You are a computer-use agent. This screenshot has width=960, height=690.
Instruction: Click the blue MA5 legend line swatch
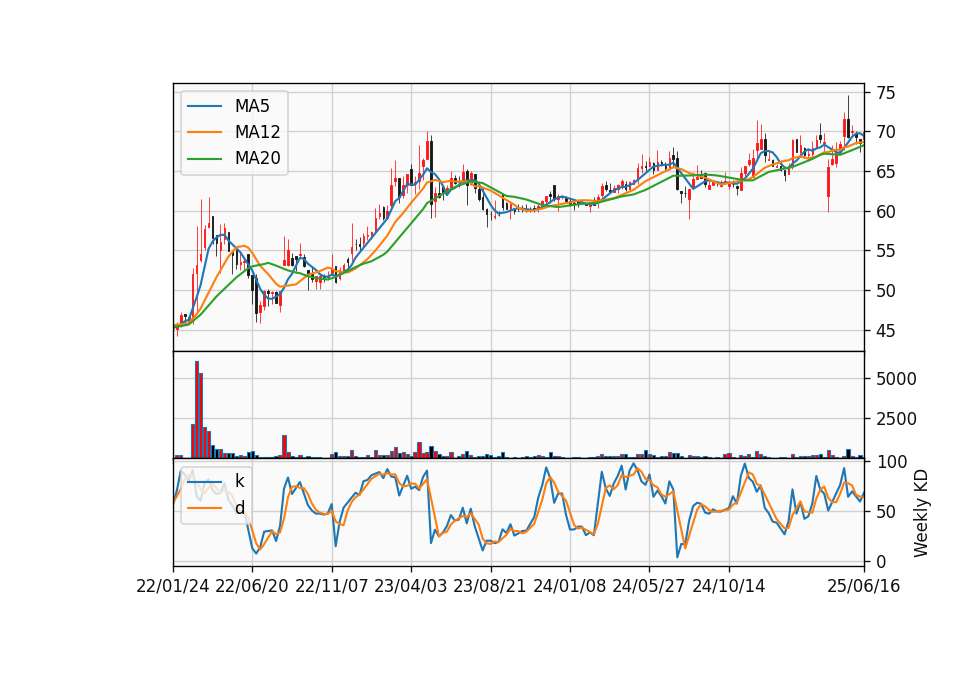(204, 106)
